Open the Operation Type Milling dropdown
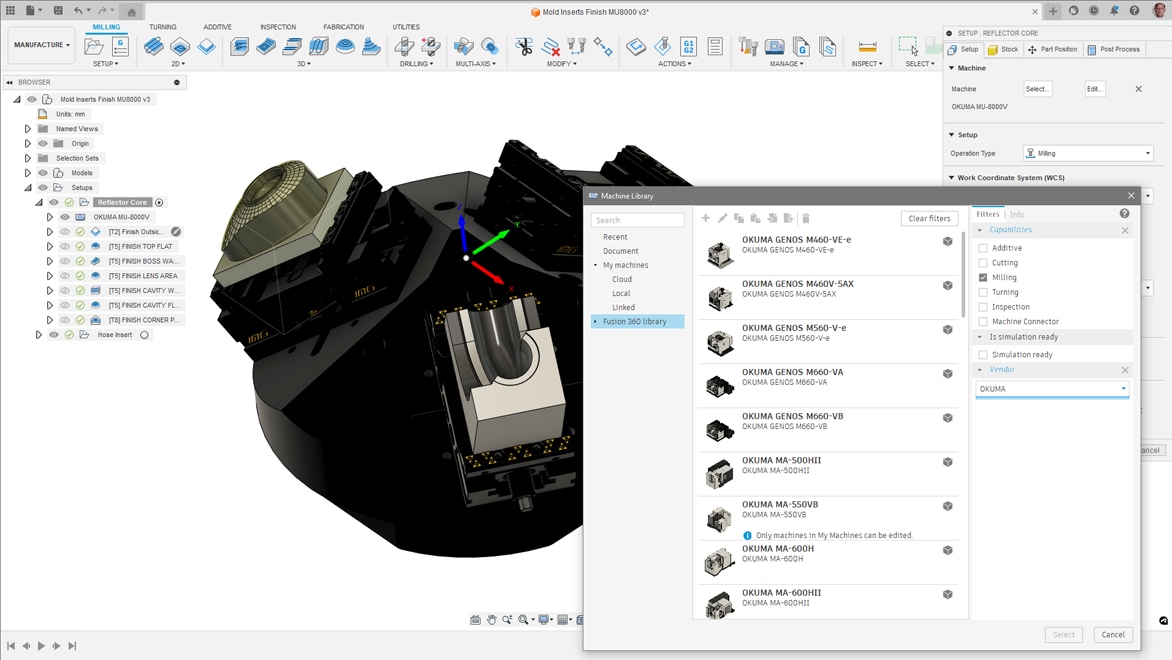The image size is (1172, 660). click(x=1087, y=153)
